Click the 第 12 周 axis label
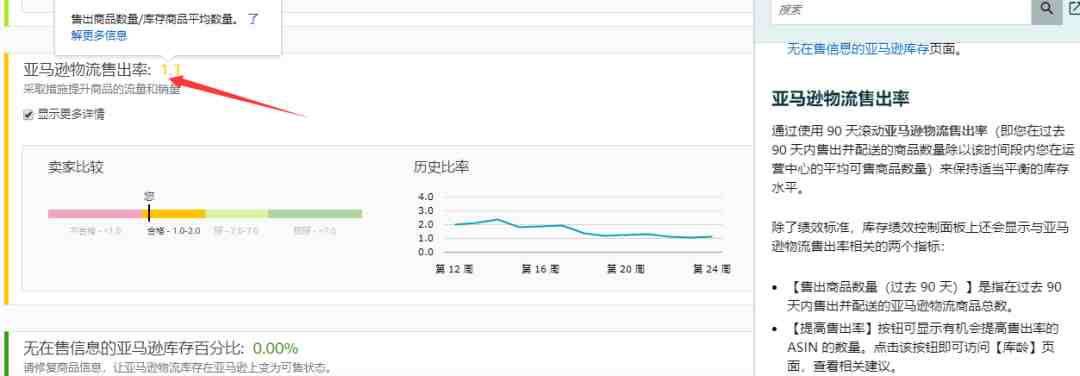The image size is (1080, 376). click(454, 269)
